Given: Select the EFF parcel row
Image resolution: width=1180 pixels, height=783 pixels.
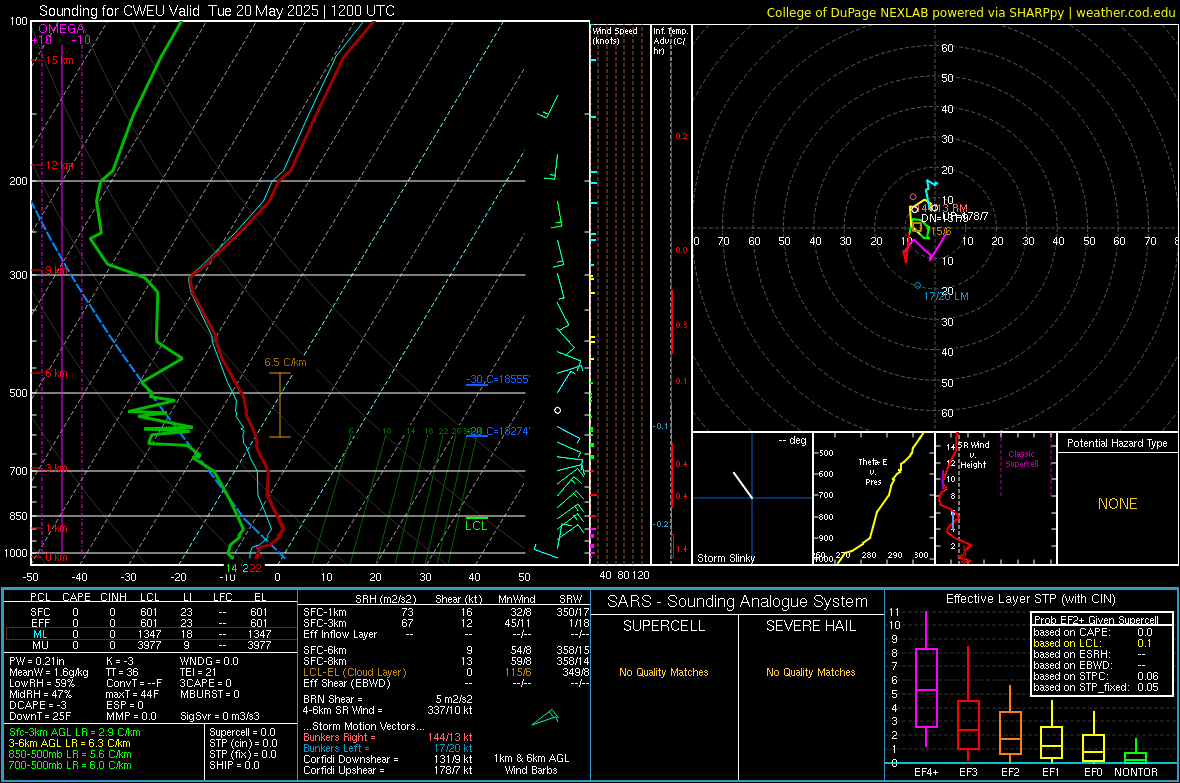Looking at the screenshot, I should click(150, 623).
